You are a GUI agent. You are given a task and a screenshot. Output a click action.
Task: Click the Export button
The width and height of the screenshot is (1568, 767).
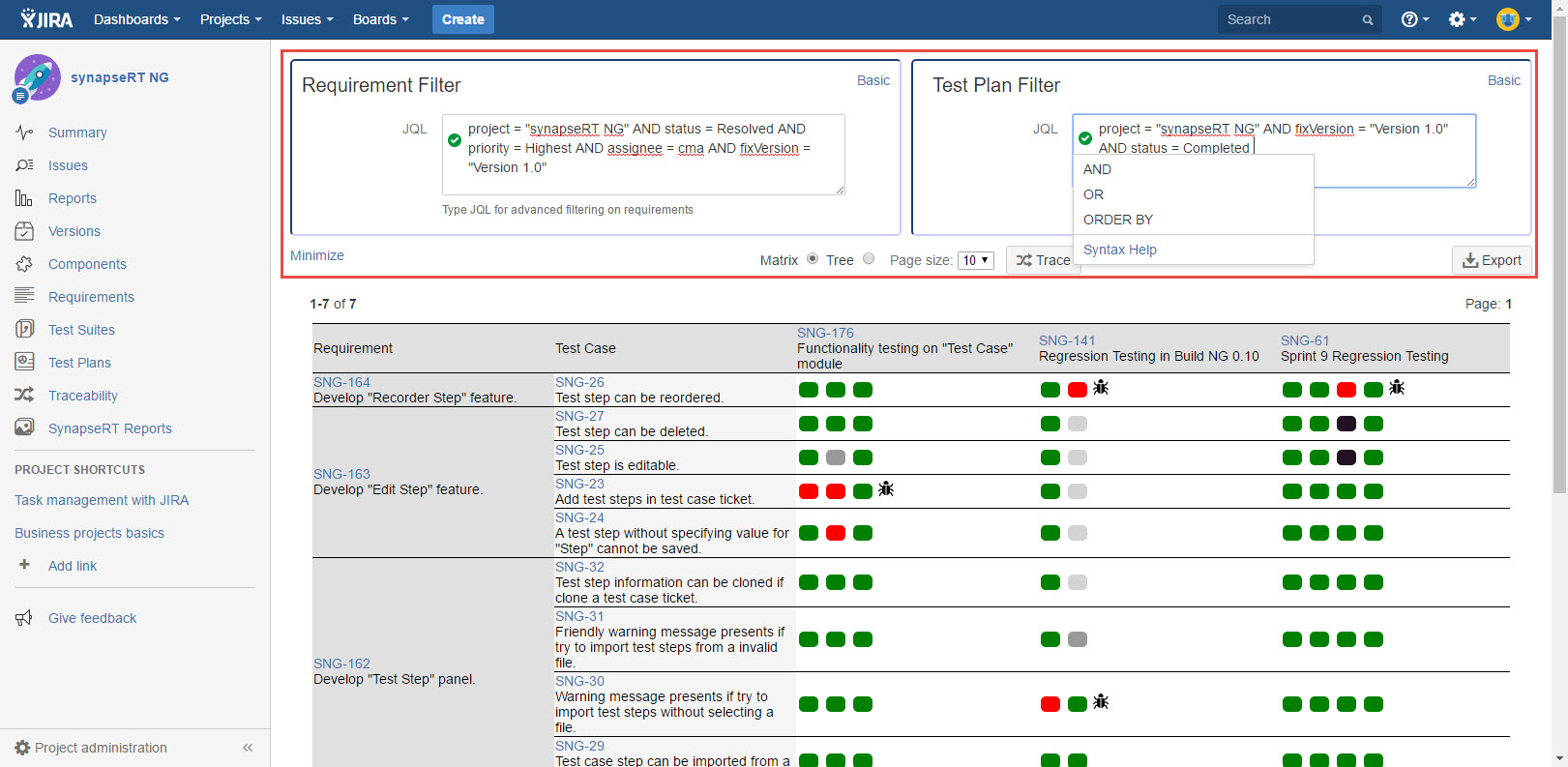(1492, 260)
